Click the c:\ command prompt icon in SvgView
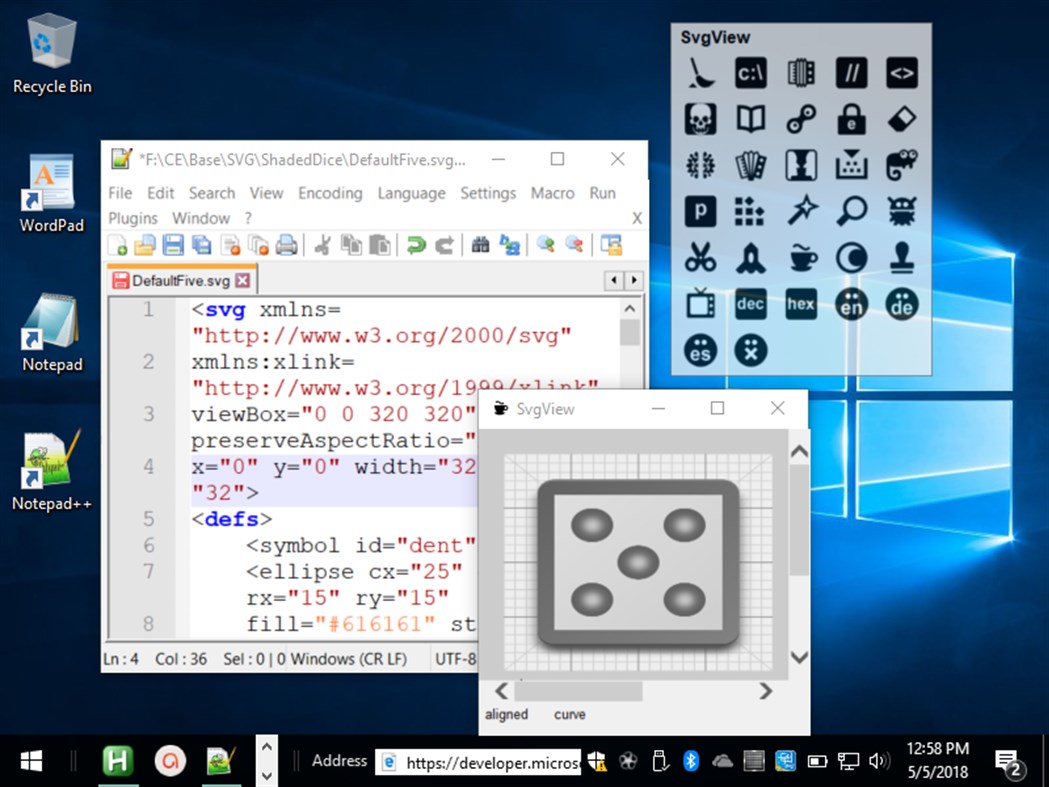This screenshot has width=1049, height=787. click(x=750, y=72)
